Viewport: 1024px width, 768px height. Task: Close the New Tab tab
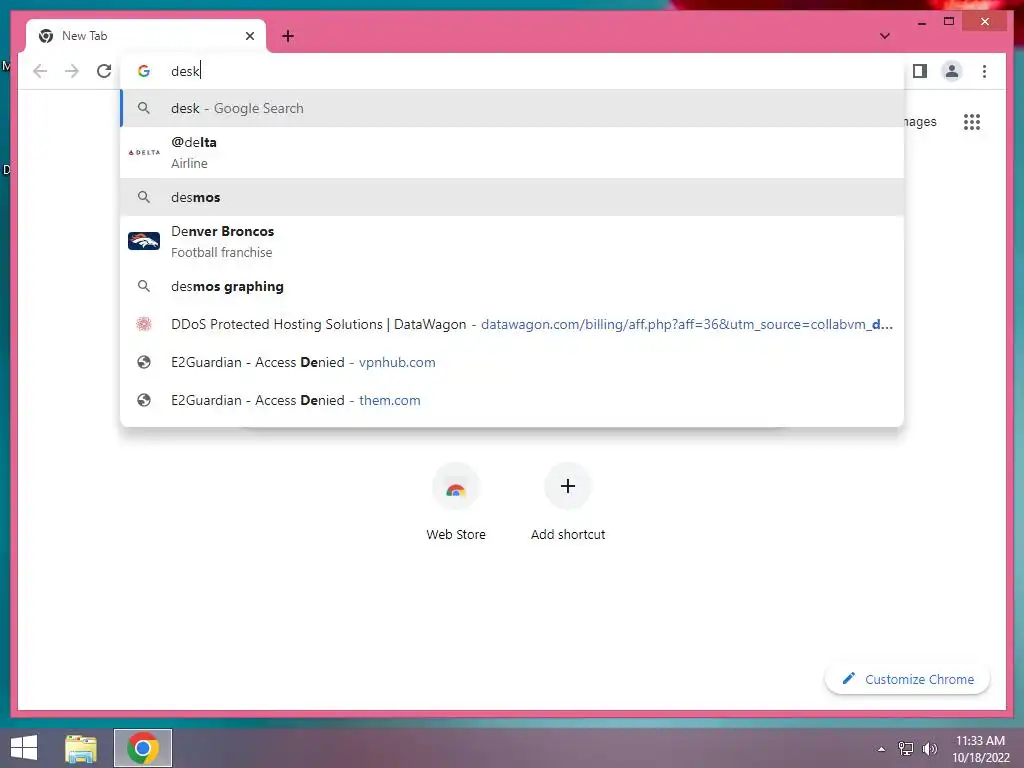(x=249, y=36)
